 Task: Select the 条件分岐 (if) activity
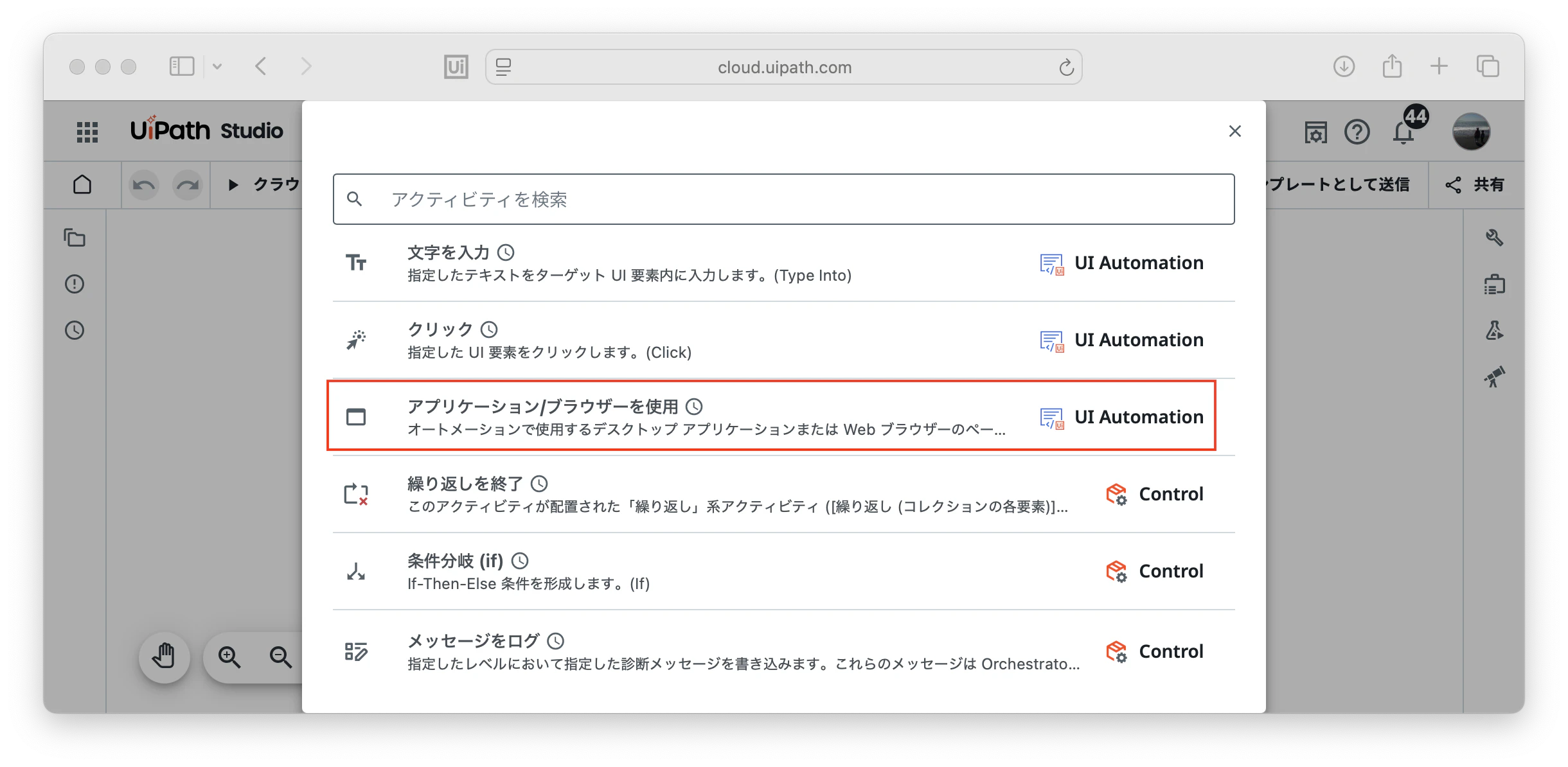pyautogui.click(x=783, y=572)
